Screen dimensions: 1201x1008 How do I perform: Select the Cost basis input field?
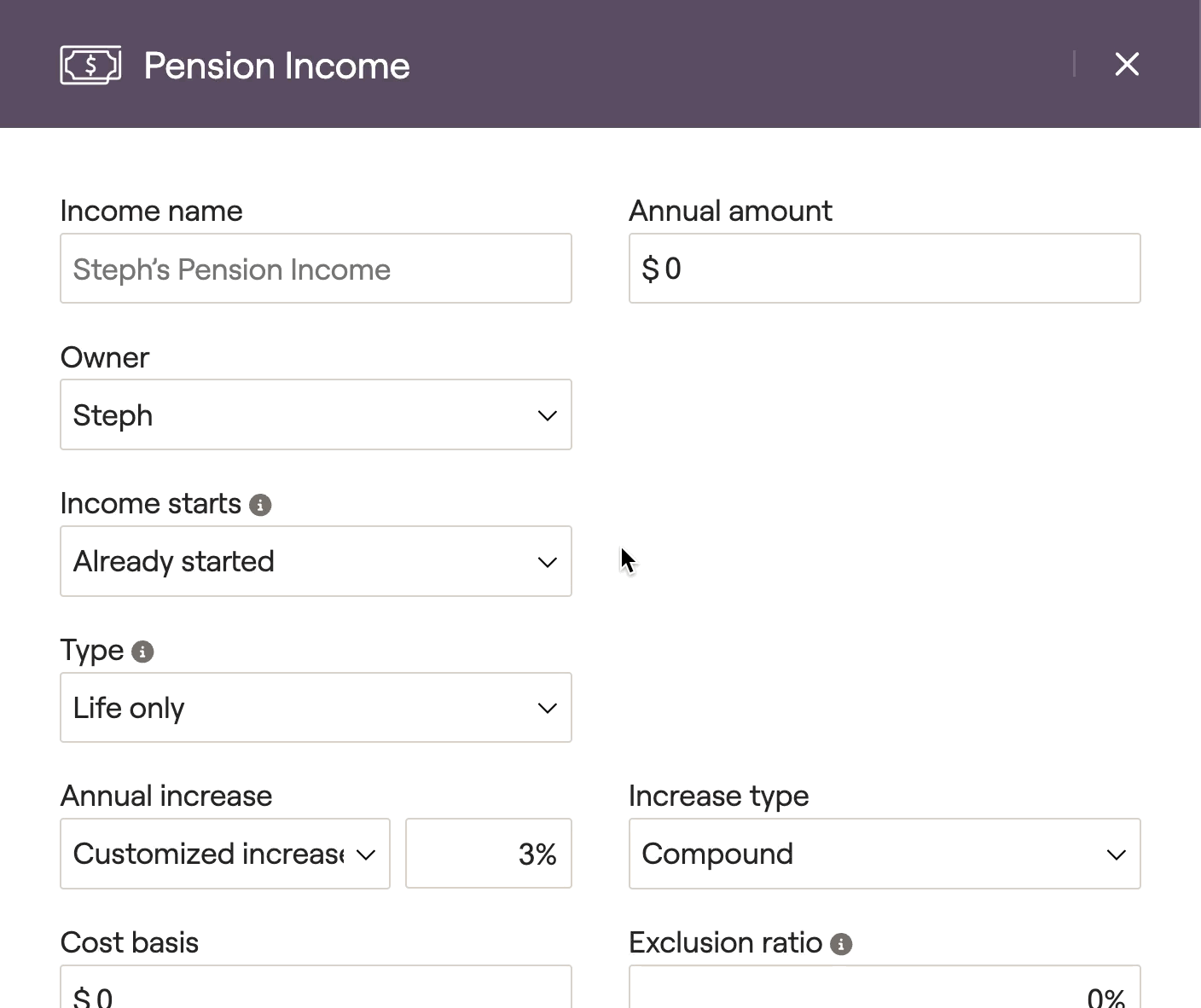click(316, 987)
